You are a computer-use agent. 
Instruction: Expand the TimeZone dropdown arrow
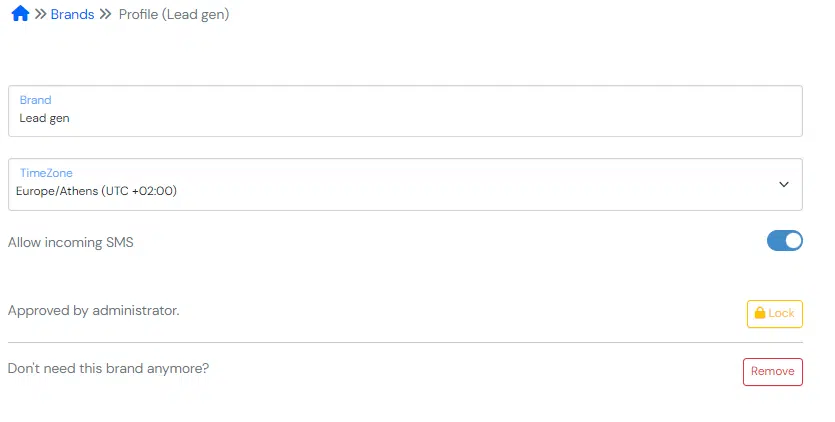point(784,184)
